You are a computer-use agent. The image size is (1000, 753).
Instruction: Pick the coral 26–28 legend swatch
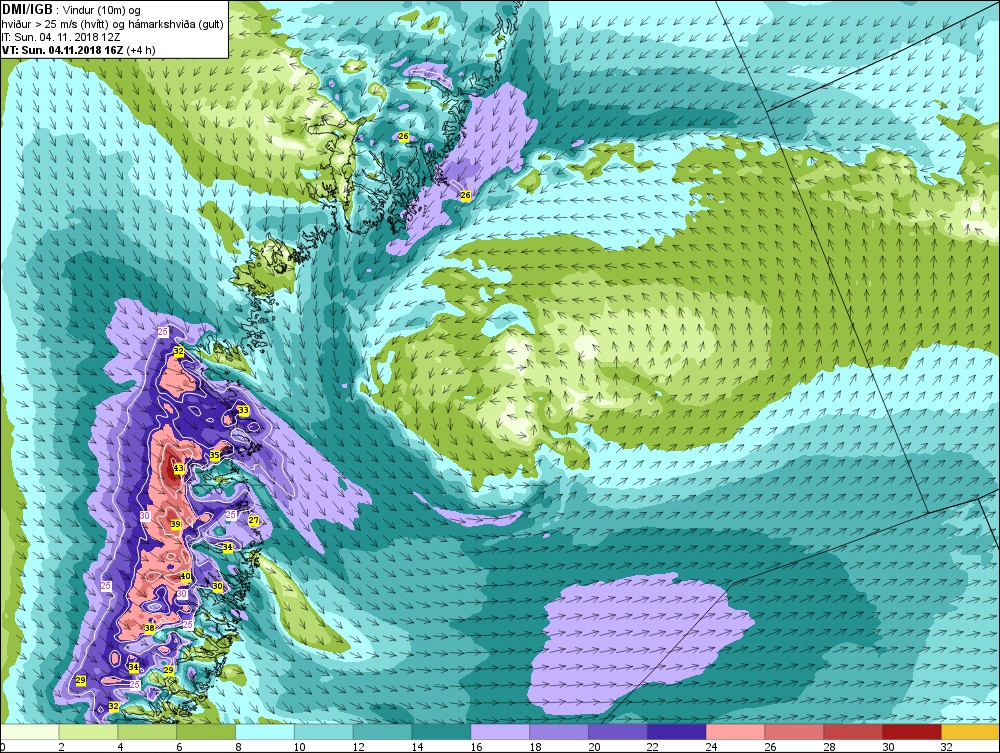point(793,731)
